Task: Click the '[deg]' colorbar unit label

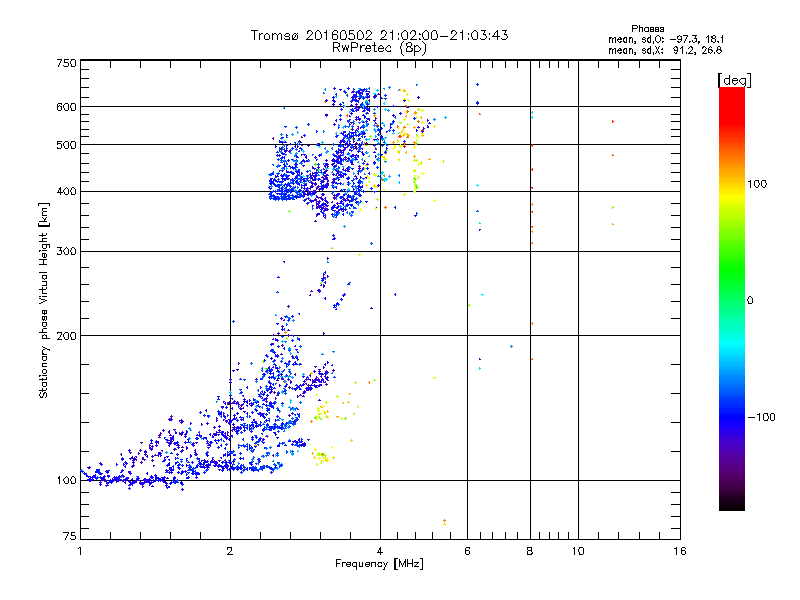Action: click(734, 80)
